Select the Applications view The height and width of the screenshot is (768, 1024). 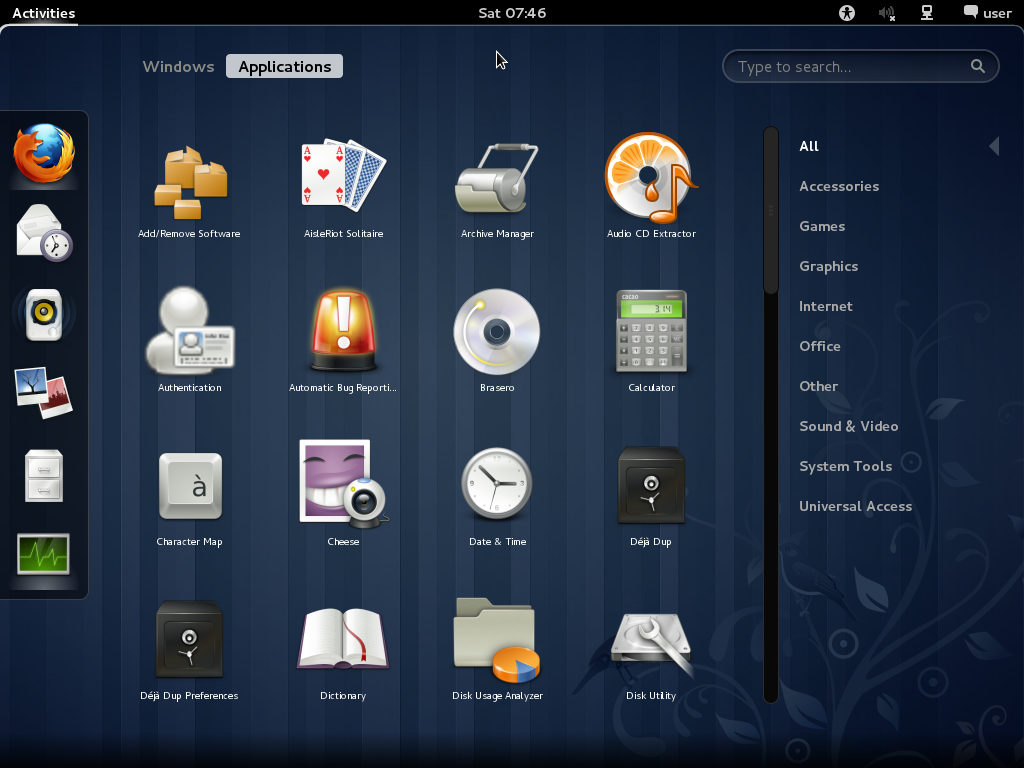click(x=285, y=67)
